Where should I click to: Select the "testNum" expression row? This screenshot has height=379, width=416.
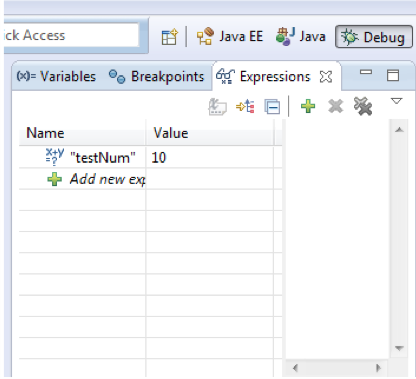click(x=150, y=157)
